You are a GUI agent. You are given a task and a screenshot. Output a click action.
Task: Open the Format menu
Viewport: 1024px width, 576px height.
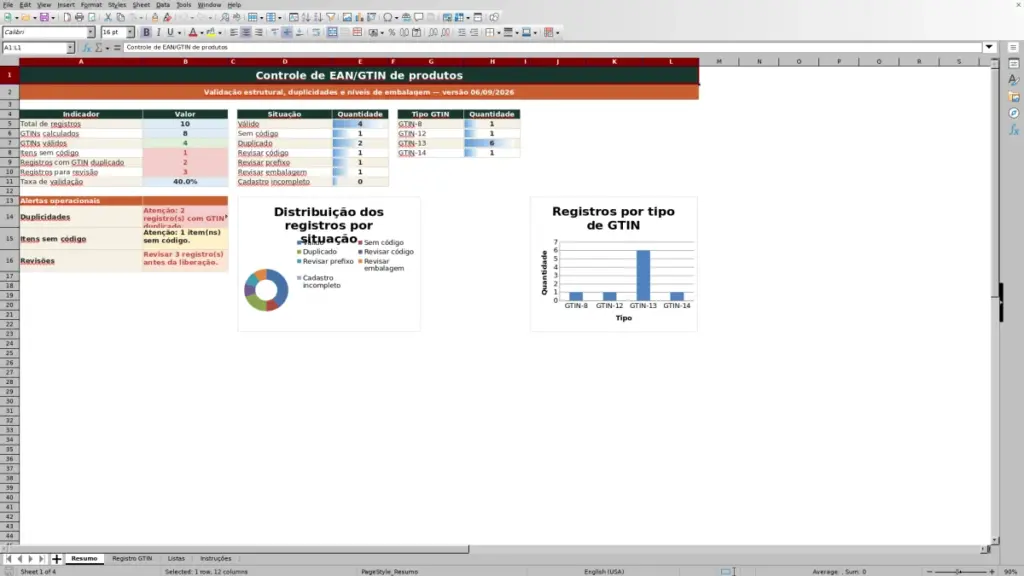click(91, 5)
